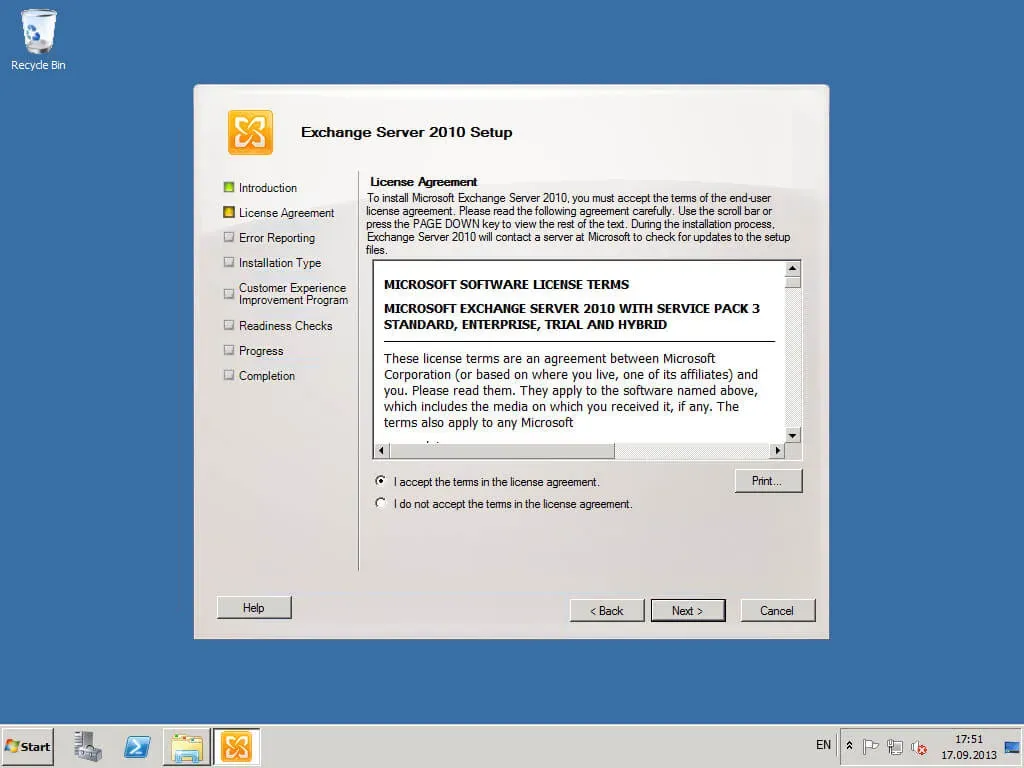Click the Completion step box
Viewport: 1024px width, 768px height.
(229, 375)
